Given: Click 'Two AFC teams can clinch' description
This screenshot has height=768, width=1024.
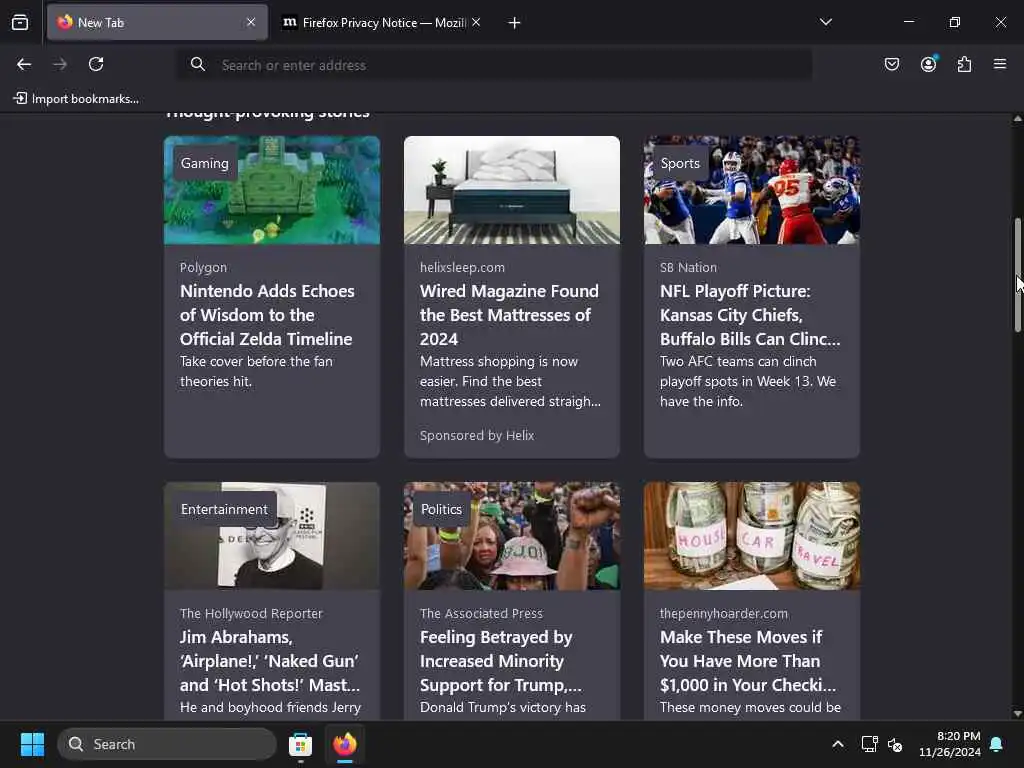Looking at the screenshot, I should point(748,381).
